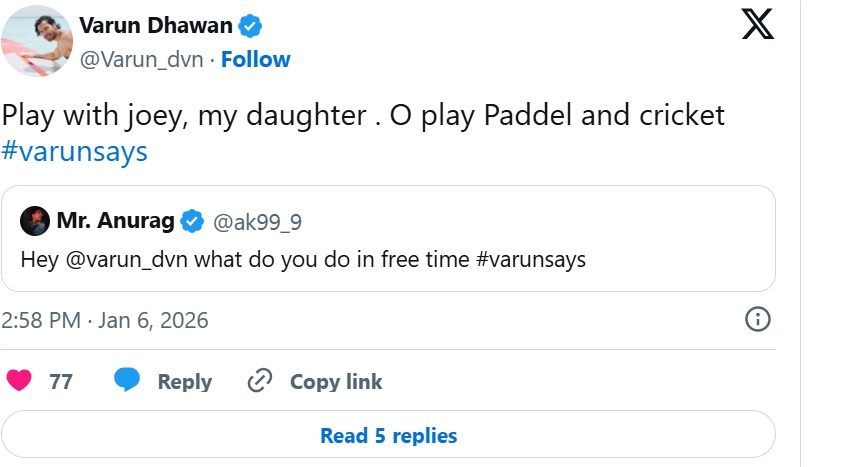Viewport: 859px width, 467px height.
Task: Click Mr. Anurag's verified badge
Action: (x=192, y=220)
